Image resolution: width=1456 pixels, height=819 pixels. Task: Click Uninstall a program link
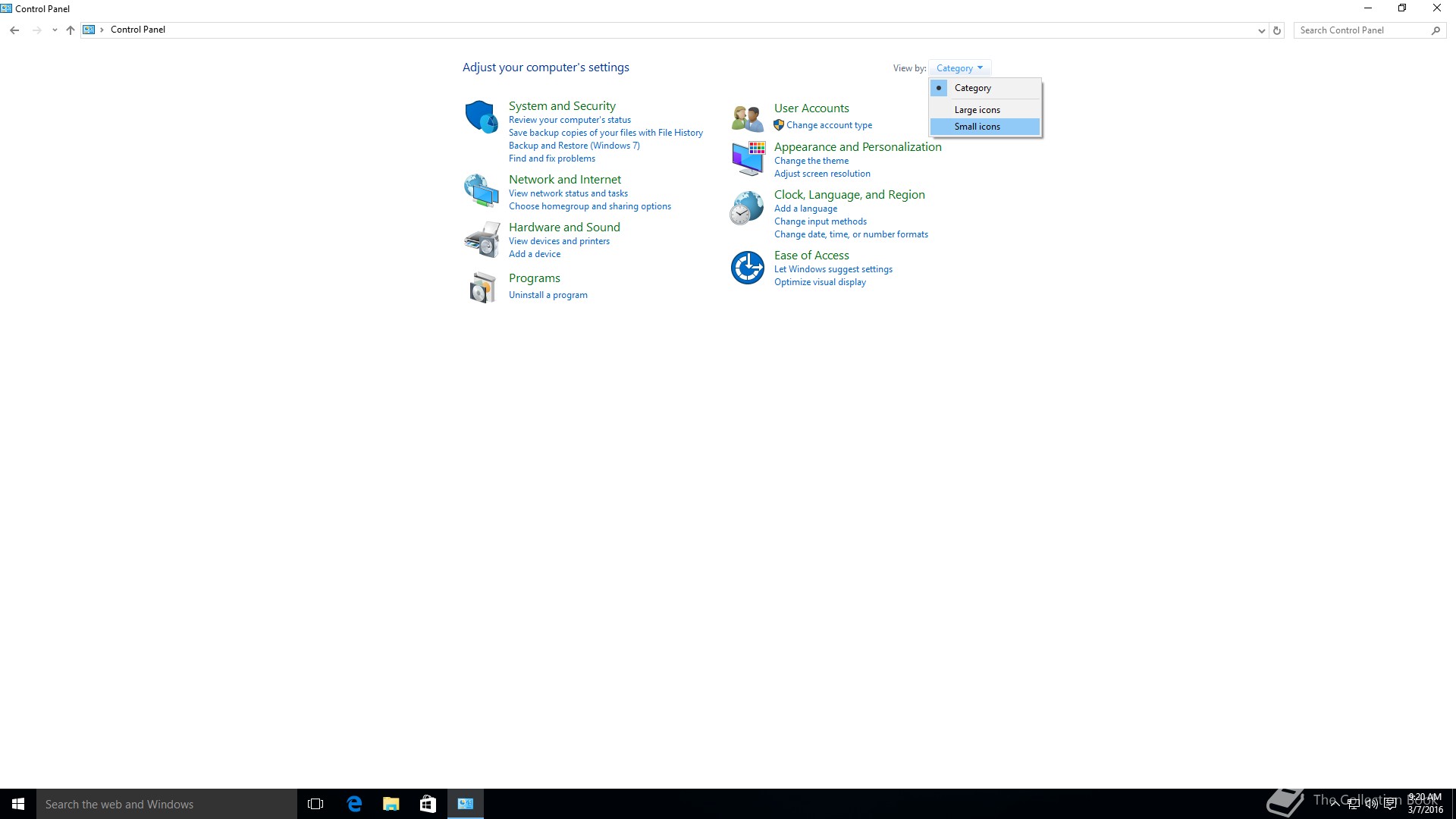click(x=548, y=295)
